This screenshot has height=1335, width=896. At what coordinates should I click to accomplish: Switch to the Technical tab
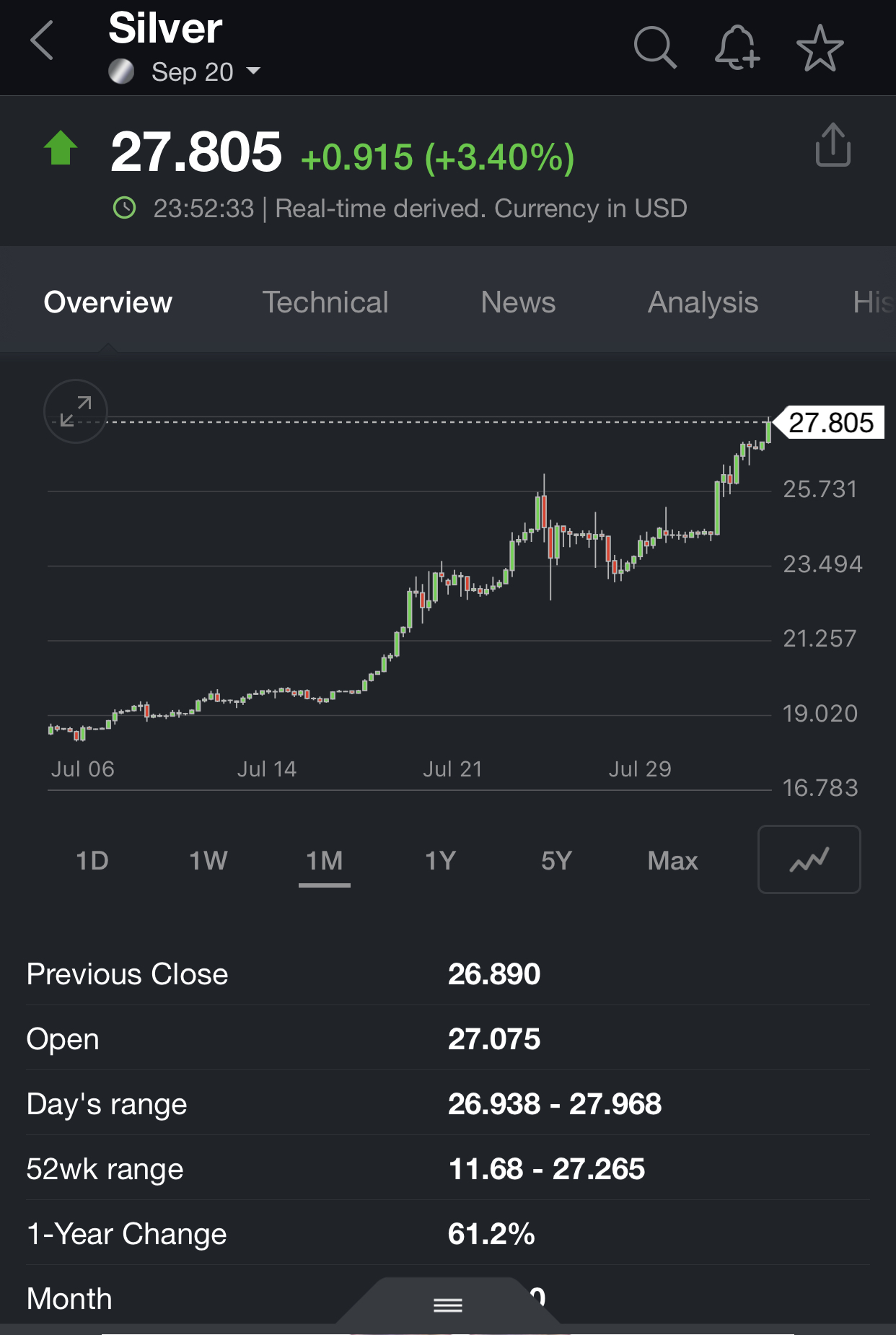coord(325,302)
